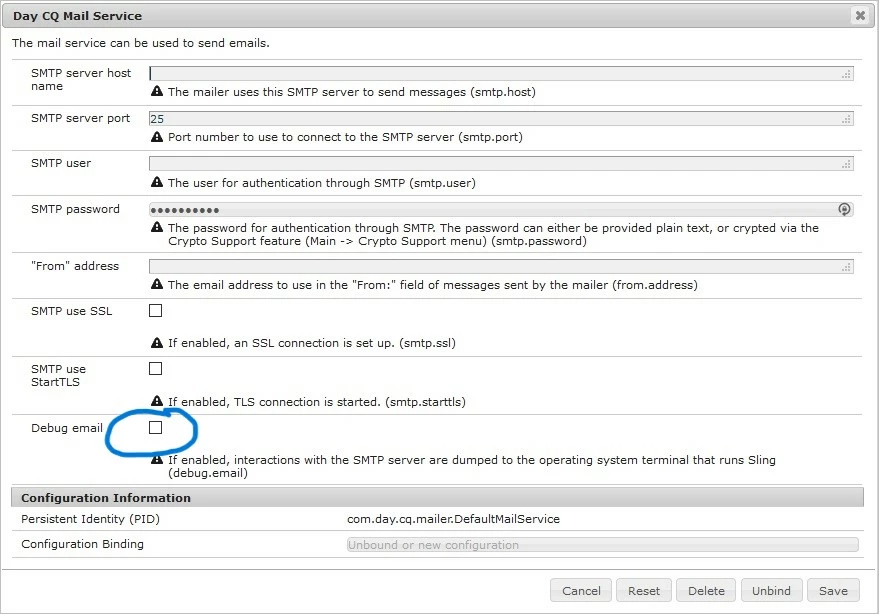The width and height of the screenshot is (879, 614).
Task: Close the Day CQ Mail Service dialog
Action: (x=860, y=16)
